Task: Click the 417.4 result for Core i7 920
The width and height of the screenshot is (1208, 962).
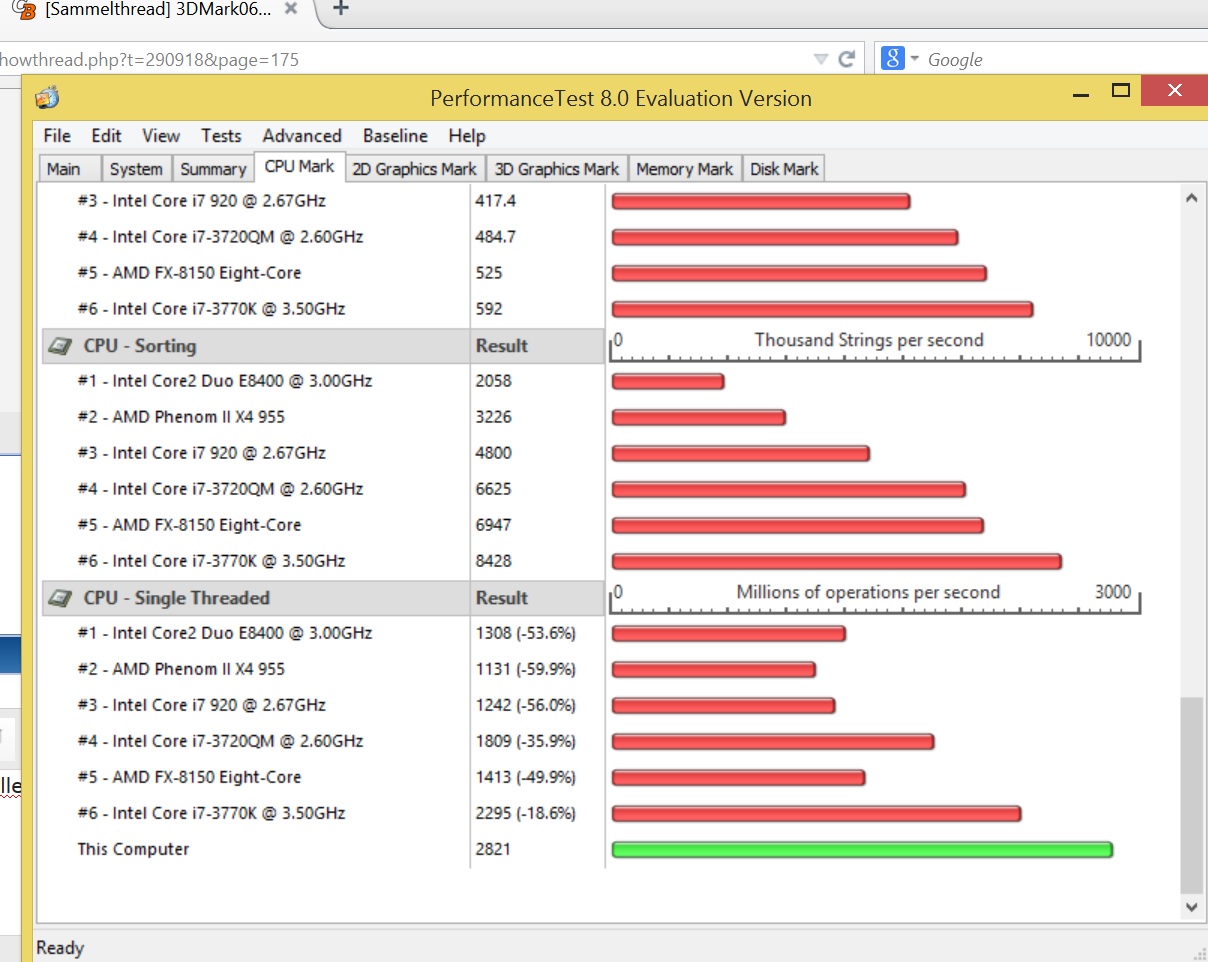Action: [x=496, y=201]
